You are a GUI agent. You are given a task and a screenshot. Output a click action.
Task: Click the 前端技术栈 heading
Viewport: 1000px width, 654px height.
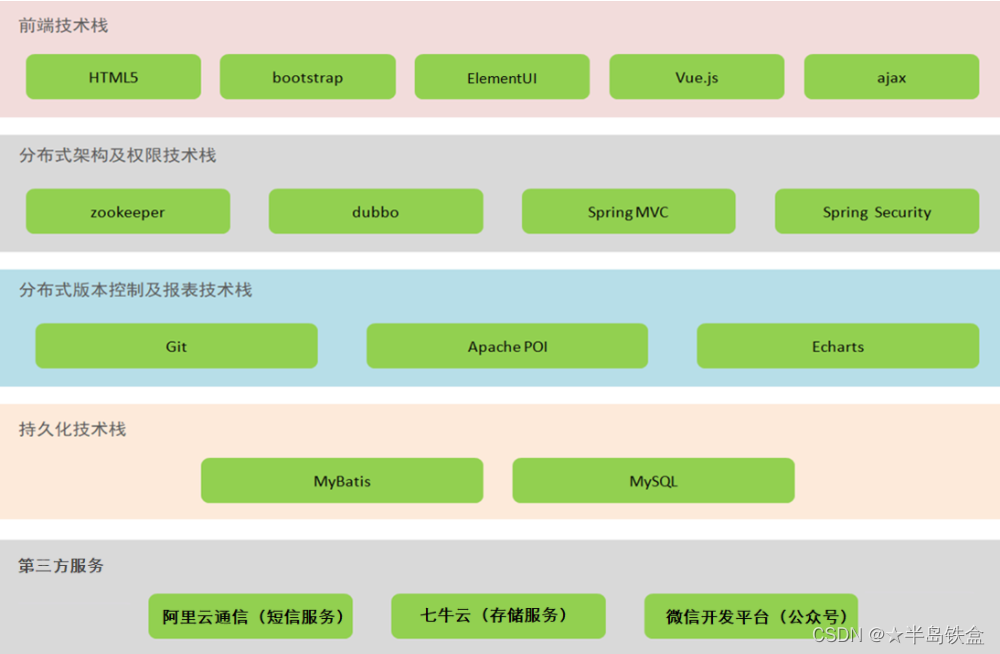[x=63, y=26]
